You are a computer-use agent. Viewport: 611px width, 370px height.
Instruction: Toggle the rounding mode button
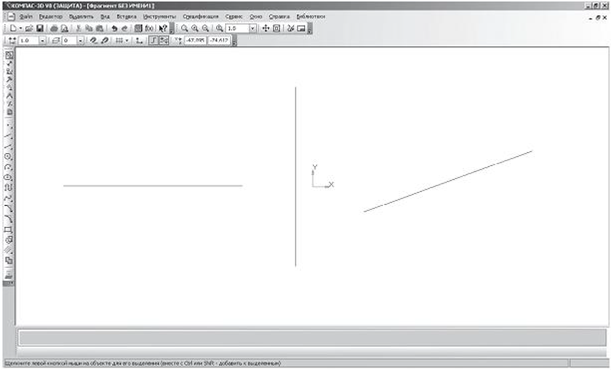(164, 41)
